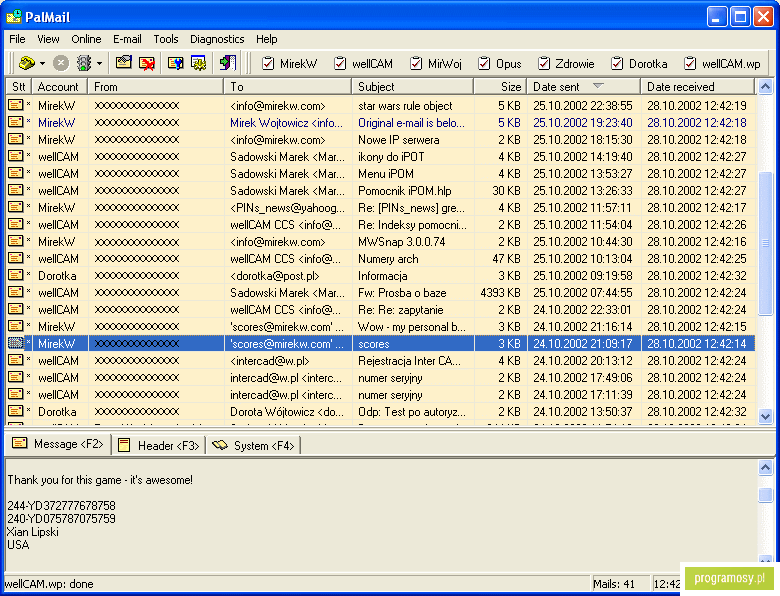Viewport: 780px width, 596px height.
Task: Click the traffic light icon
Action: 84,63
